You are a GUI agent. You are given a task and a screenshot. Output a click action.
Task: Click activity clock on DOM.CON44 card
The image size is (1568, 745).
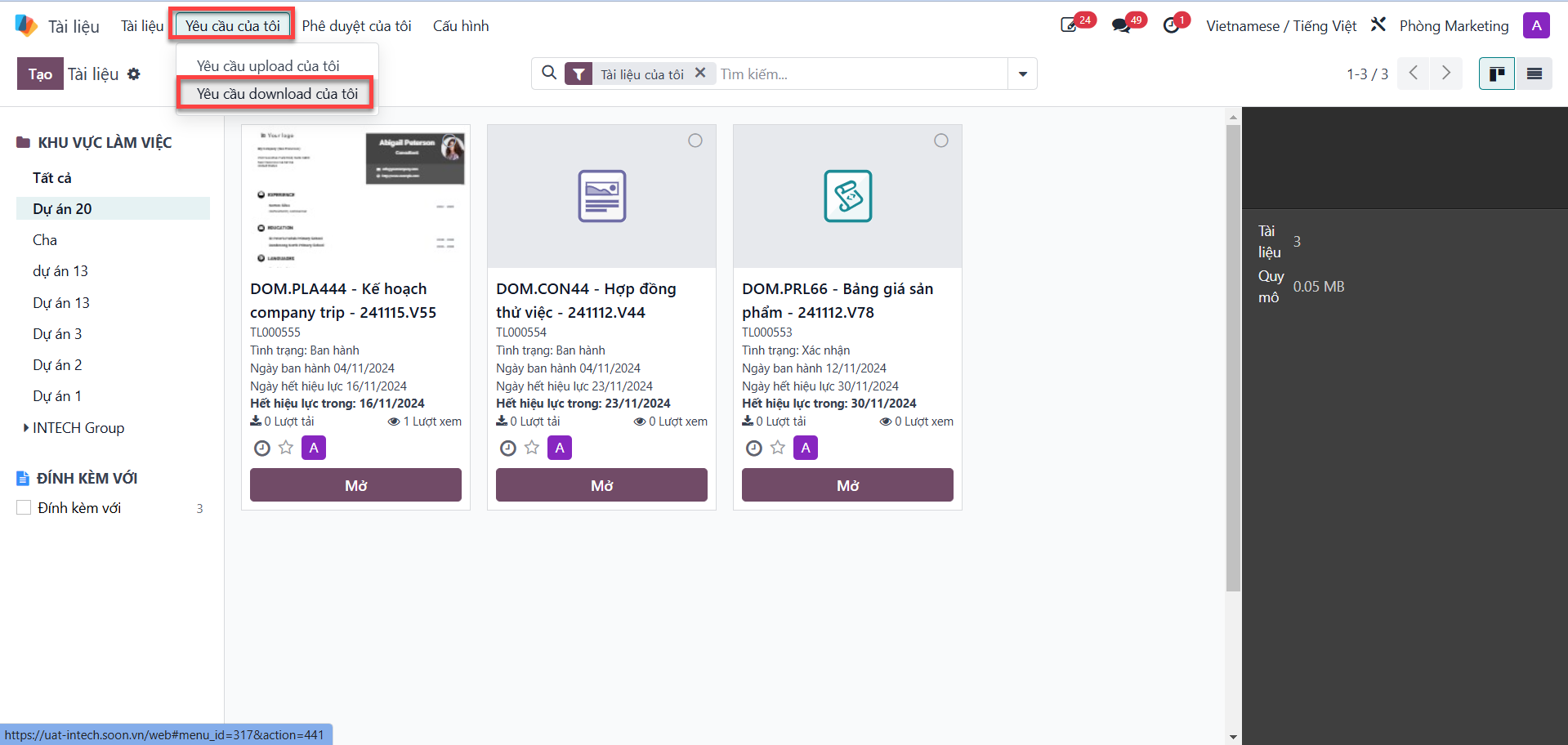click(508, 448)
